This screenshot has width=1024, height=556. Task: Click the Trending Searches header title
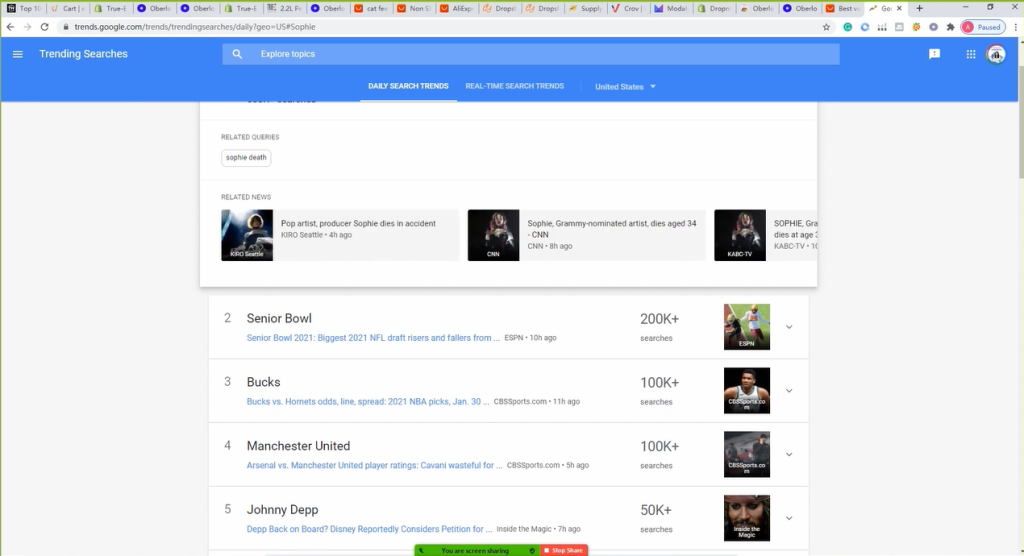(83, 54)
